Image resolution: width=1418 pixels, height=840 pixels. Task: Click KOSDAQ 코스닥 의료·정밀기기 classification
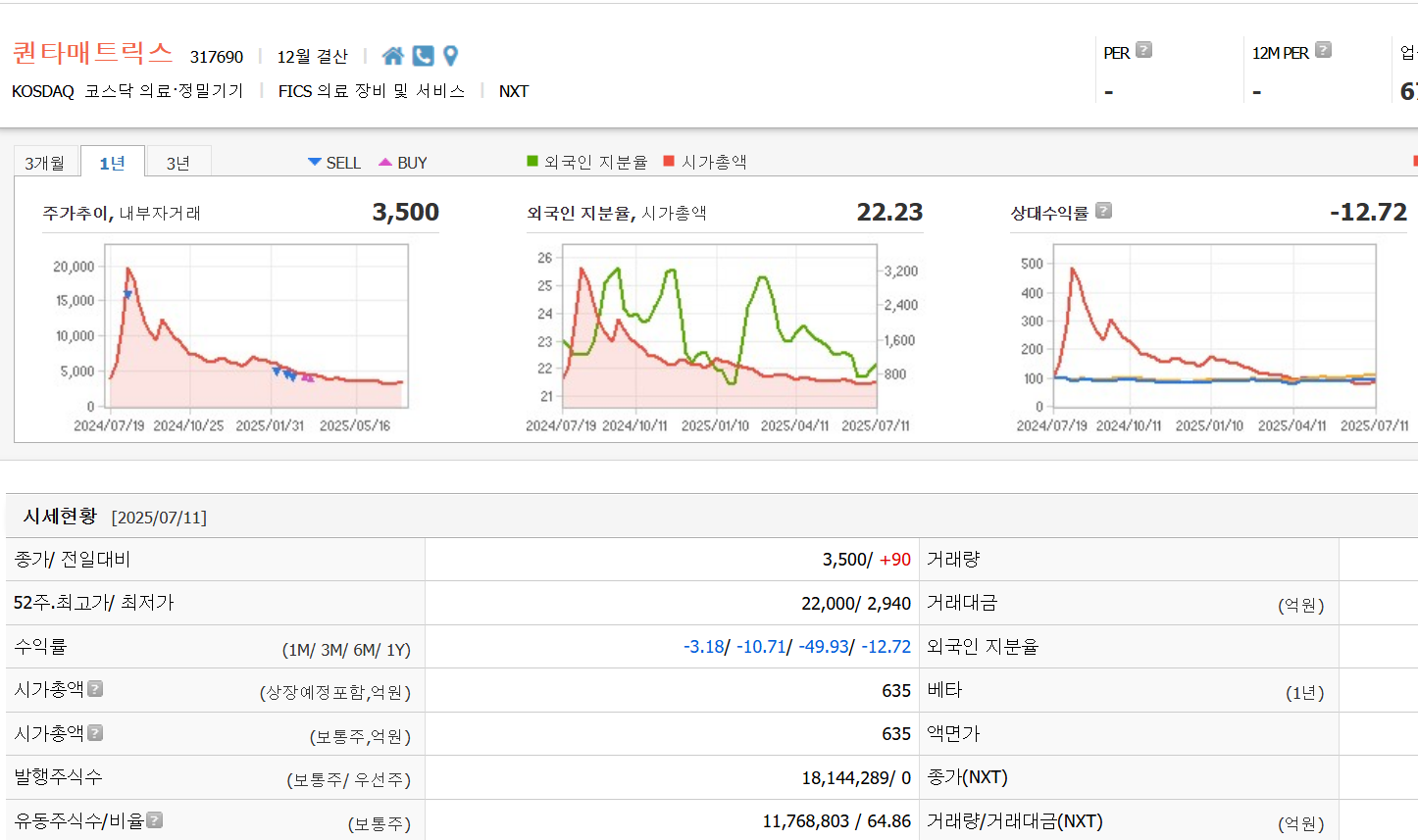pyautogui.click(x=127, y=91)
